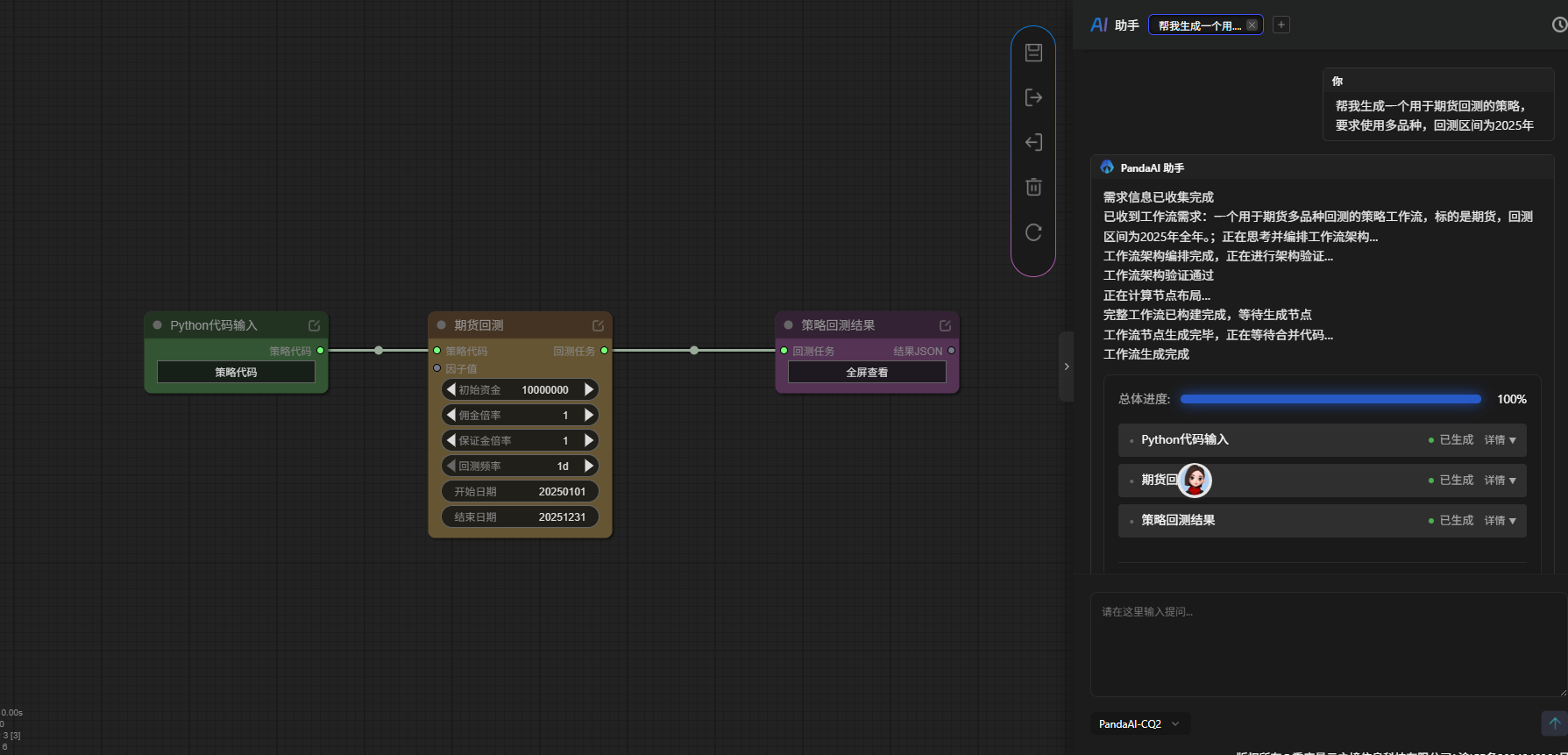Select the 帮我生成一个用... chat tab
This screenshot has width=1568, height=755.
pos(1198,25)
